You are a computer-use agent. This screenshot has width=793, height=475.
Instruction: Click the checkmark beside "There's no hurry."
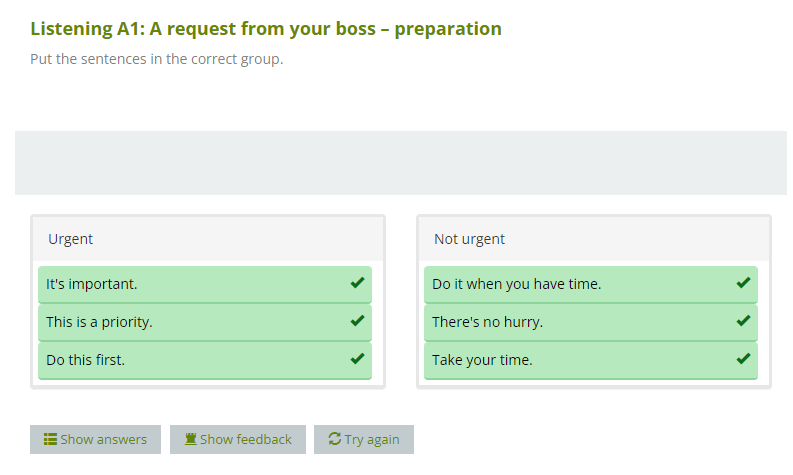coord(743,321)
